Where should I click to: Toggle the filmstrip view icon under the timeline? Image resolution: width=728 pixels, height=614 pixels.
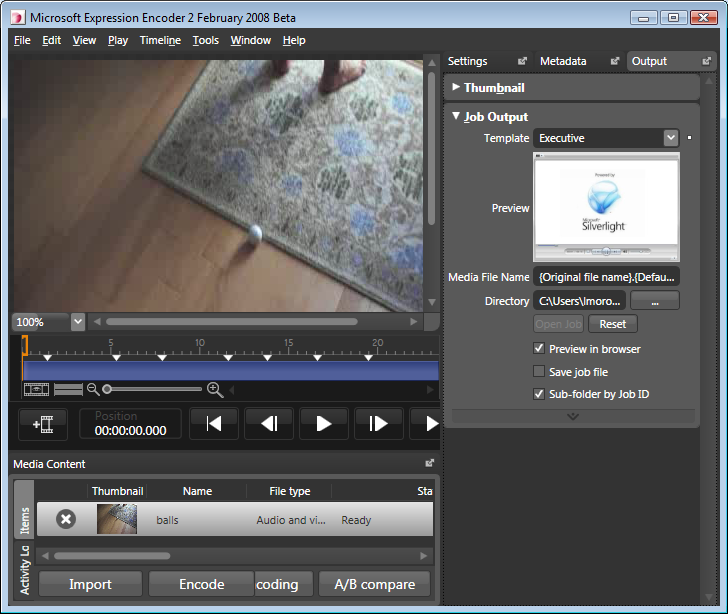click(x=37, y=389)
